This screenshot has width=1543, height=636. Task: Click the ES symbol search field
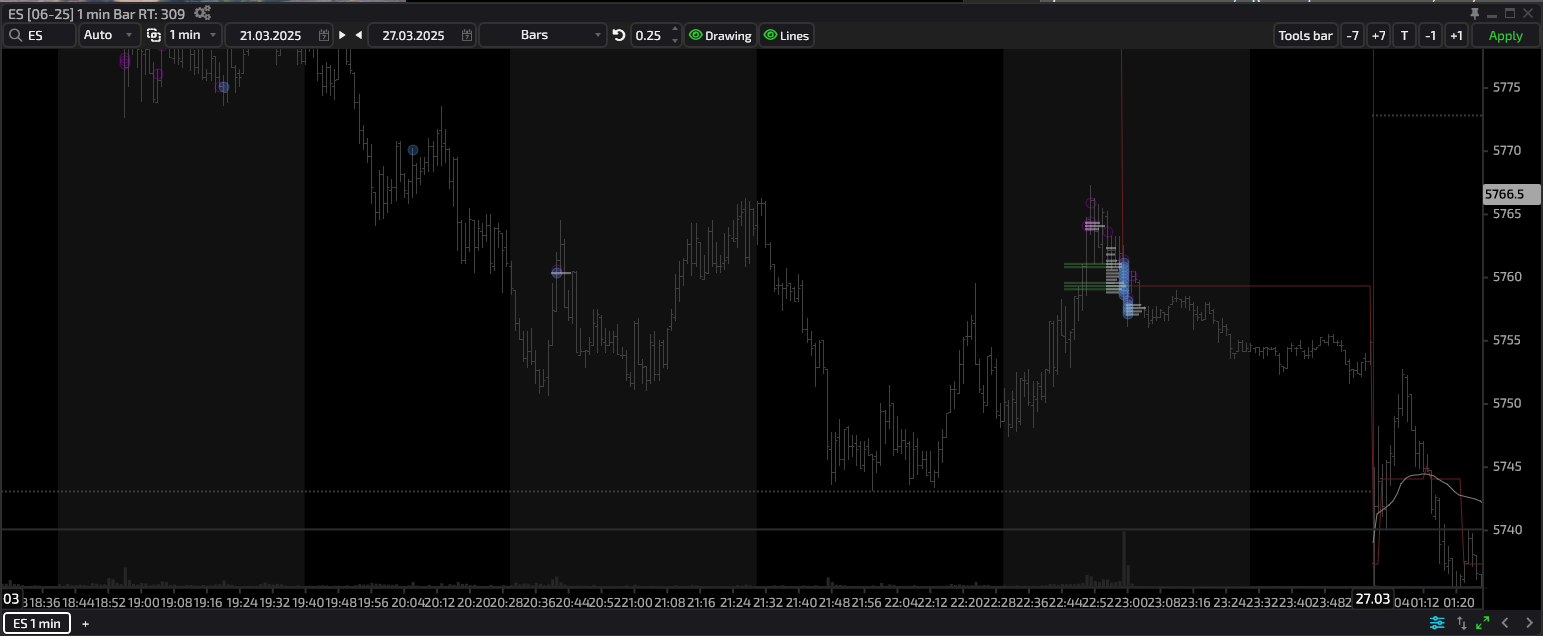point(40,35)
